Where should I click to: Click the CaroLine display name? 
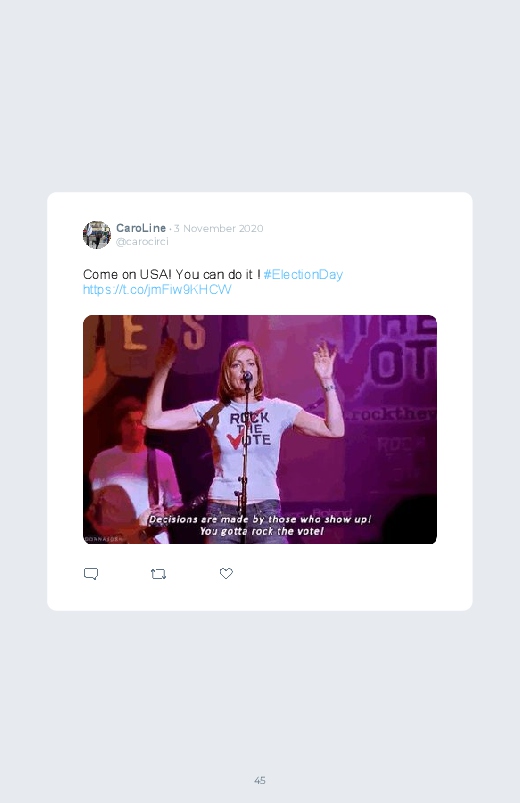point(141,228)
